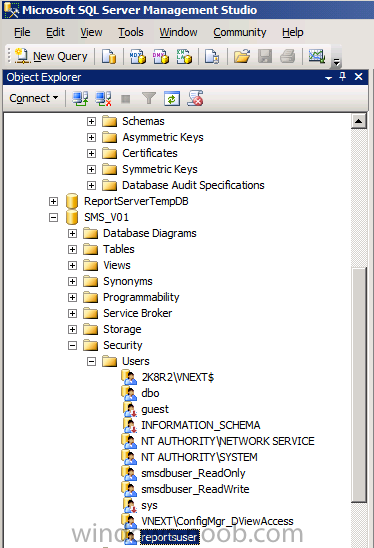374x548 pixels.
Task: Open the Window menu
Action: pos(178,33)
